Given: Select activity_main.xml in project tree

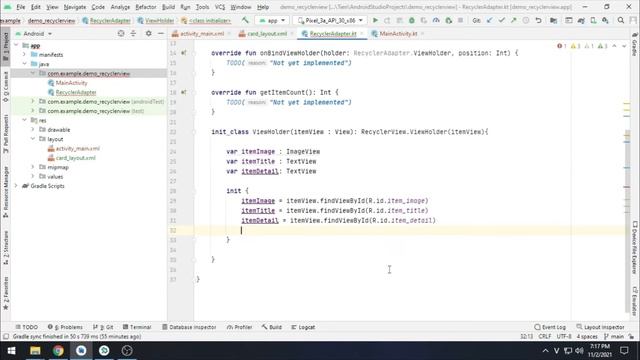Looking at the screenshot, I should [x=78, y=149].
